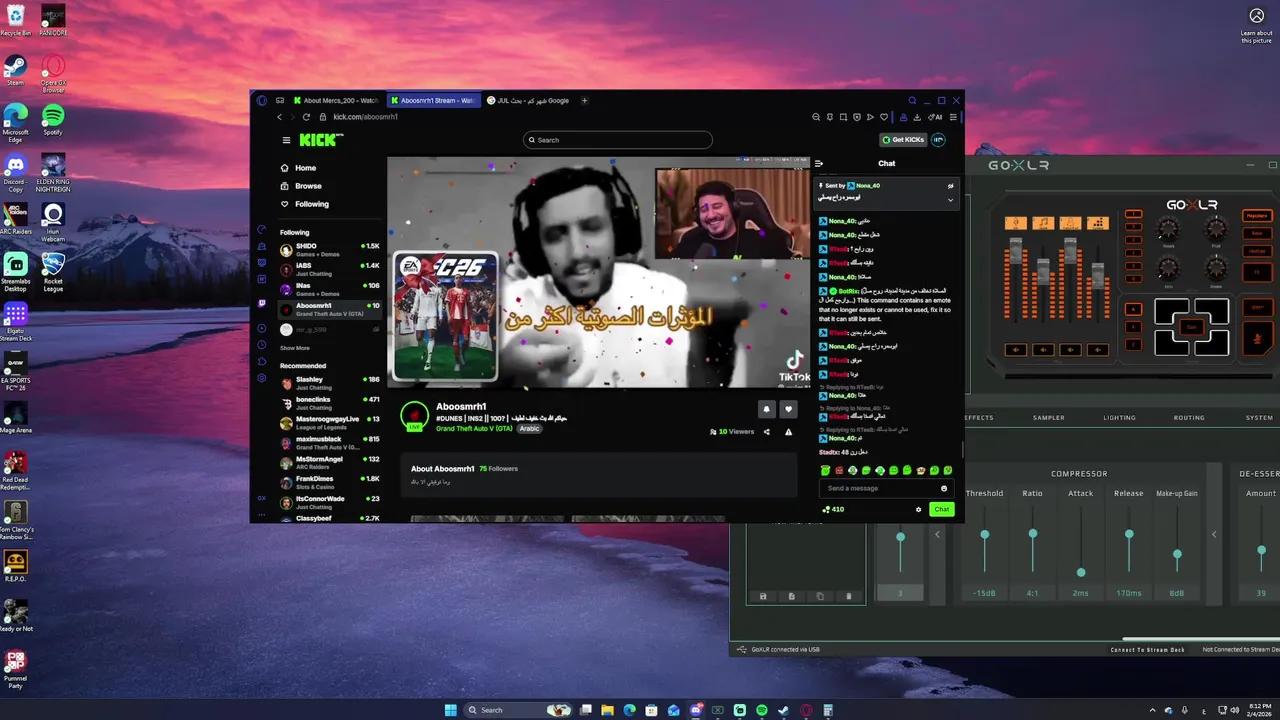Collapse GoXLR compressor left arrow

coord(937,535)
